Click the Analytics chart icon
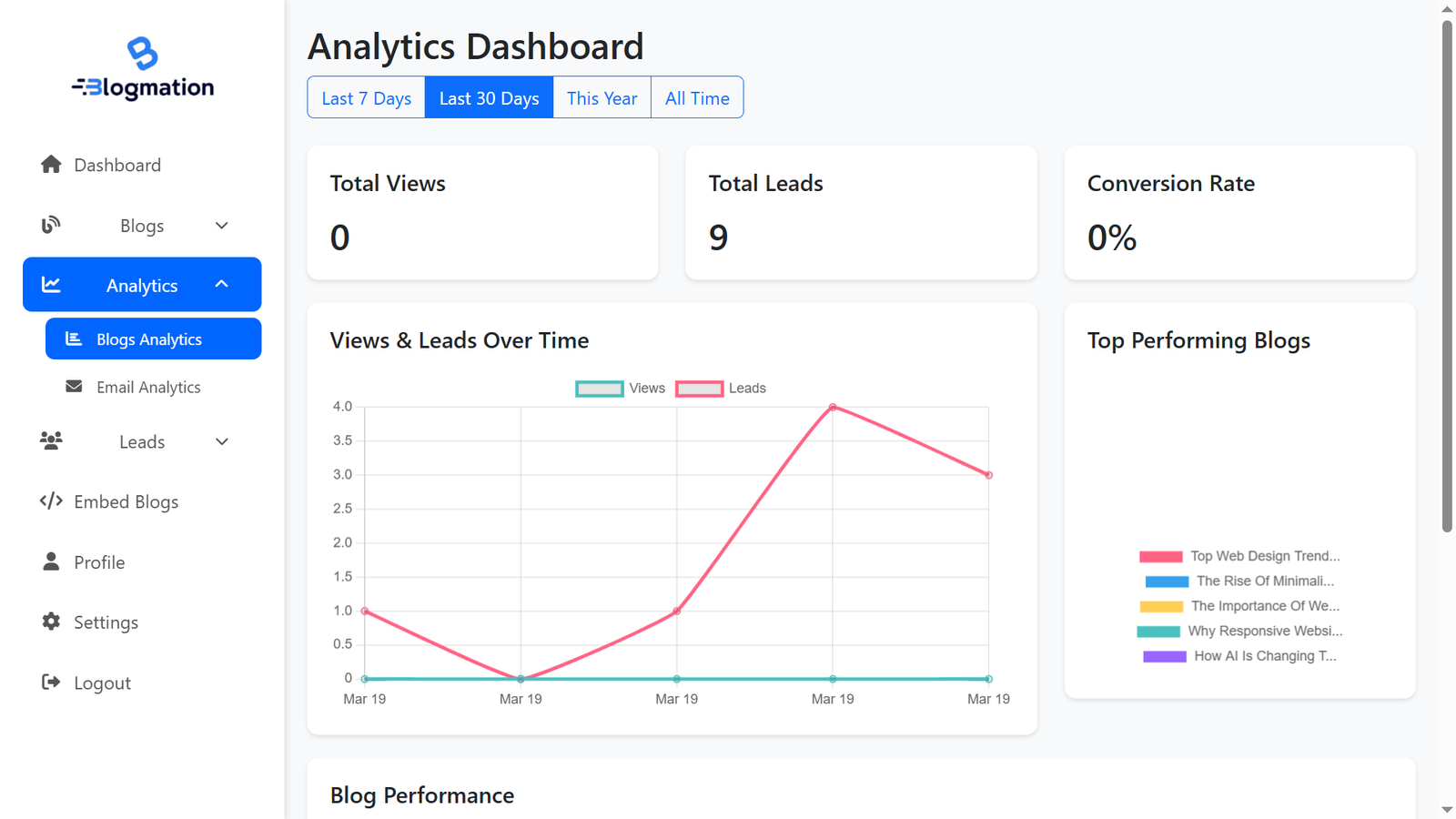Image resolution: width=1456 pixels, height=819 pixels. coord(52,284)
